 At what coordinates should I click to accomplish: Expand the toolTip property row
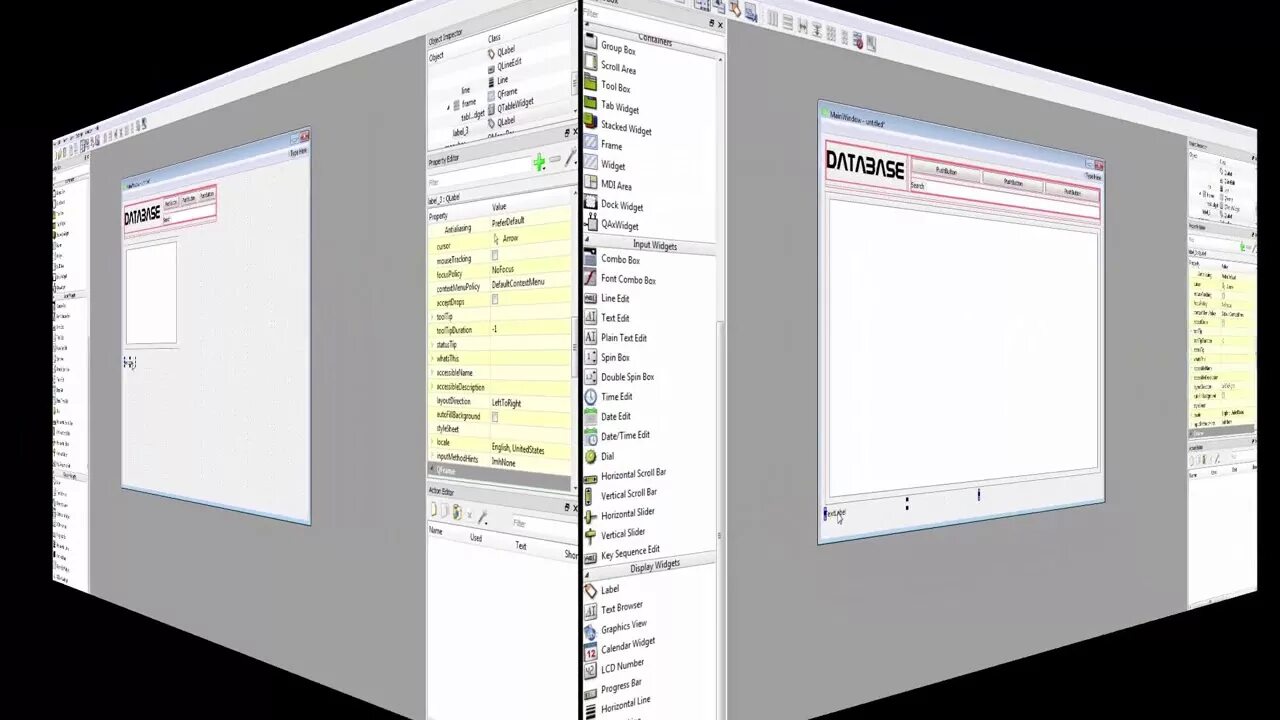tap(432, 317)
